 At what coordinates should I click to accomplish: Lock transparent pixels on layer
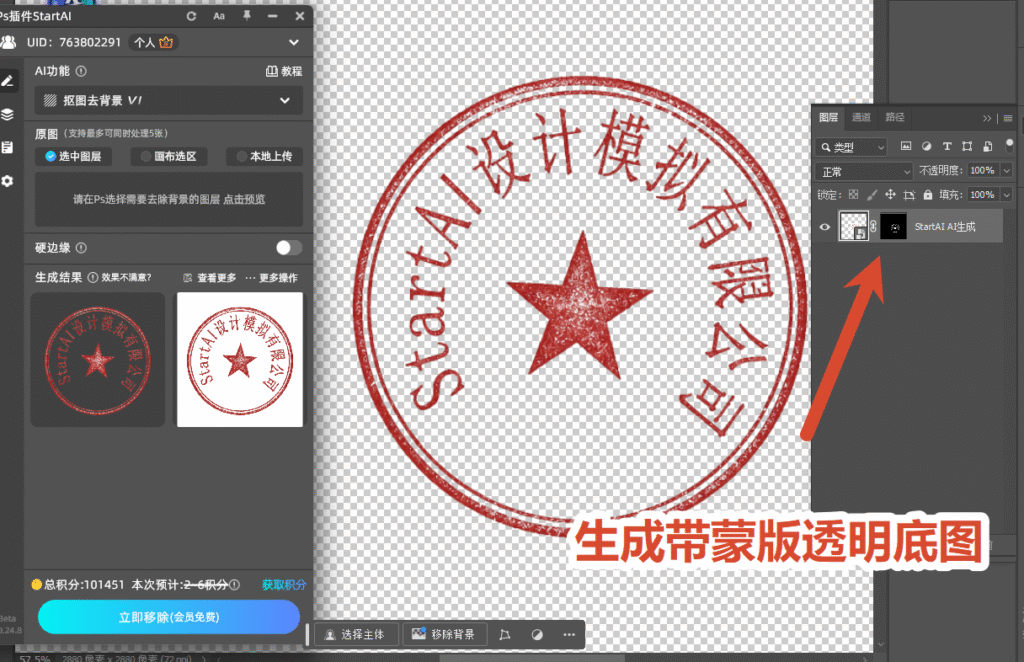click(854, 195)
